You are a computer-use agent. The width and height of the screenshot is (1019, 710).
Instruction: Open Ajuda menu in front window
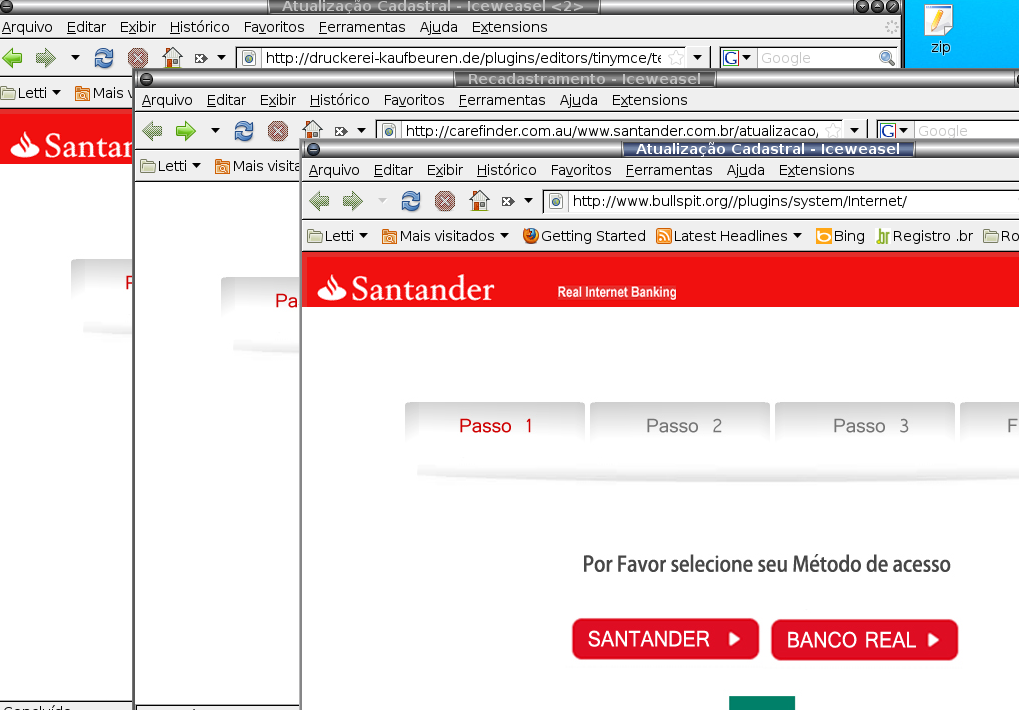745,170
